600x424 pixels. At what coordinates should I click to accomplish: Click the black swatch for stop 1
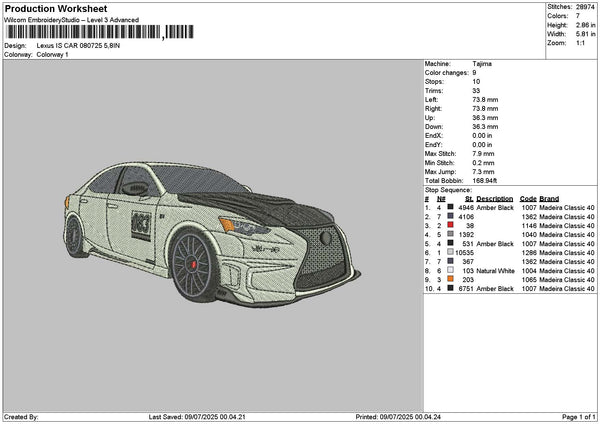click(451, 208)
